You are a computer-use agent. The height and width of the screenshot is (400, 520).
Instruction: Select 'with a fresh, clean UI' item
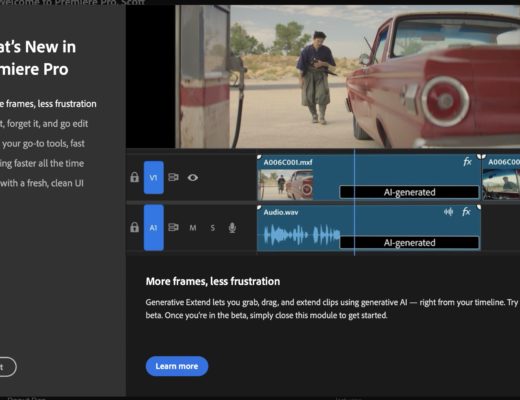(42, 183)
